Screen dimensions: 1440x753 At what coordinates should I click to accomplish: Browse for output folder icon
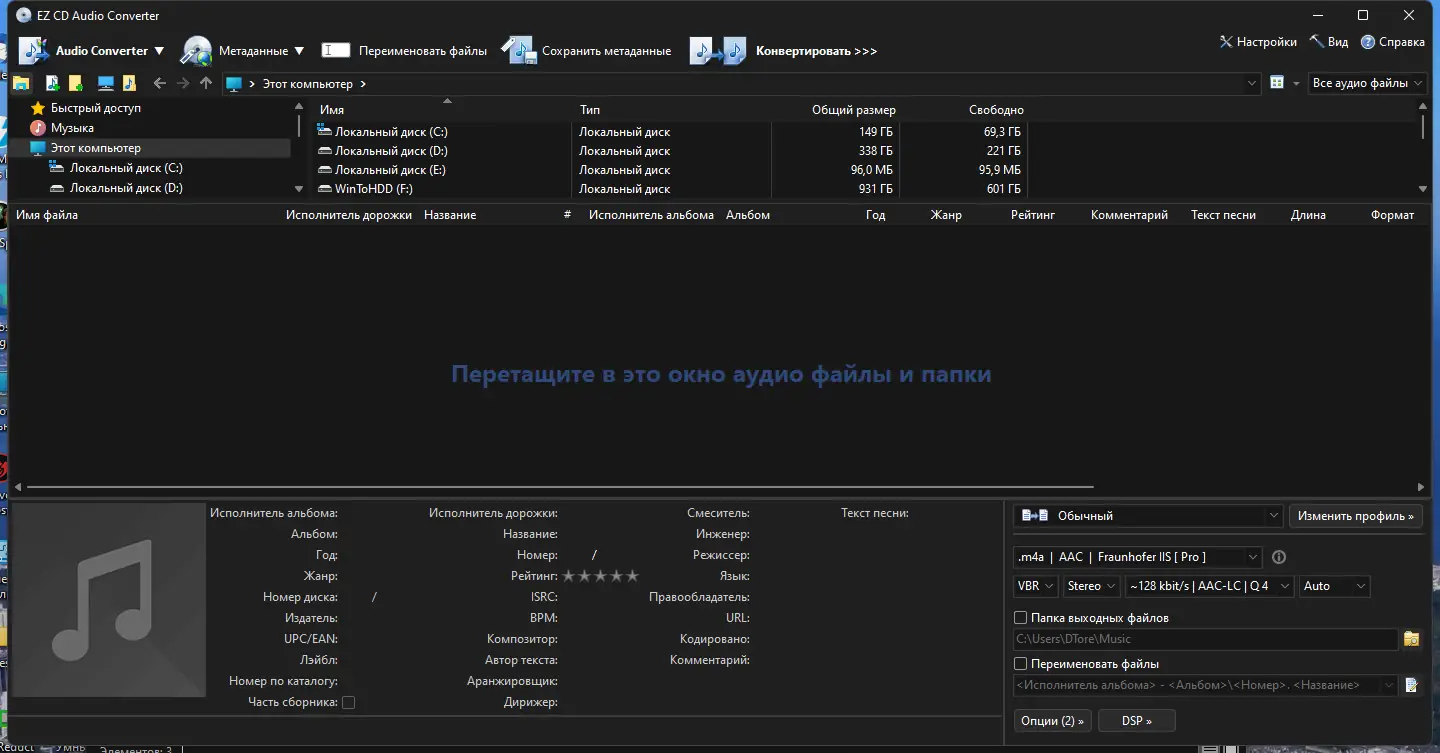(1412, 639)
